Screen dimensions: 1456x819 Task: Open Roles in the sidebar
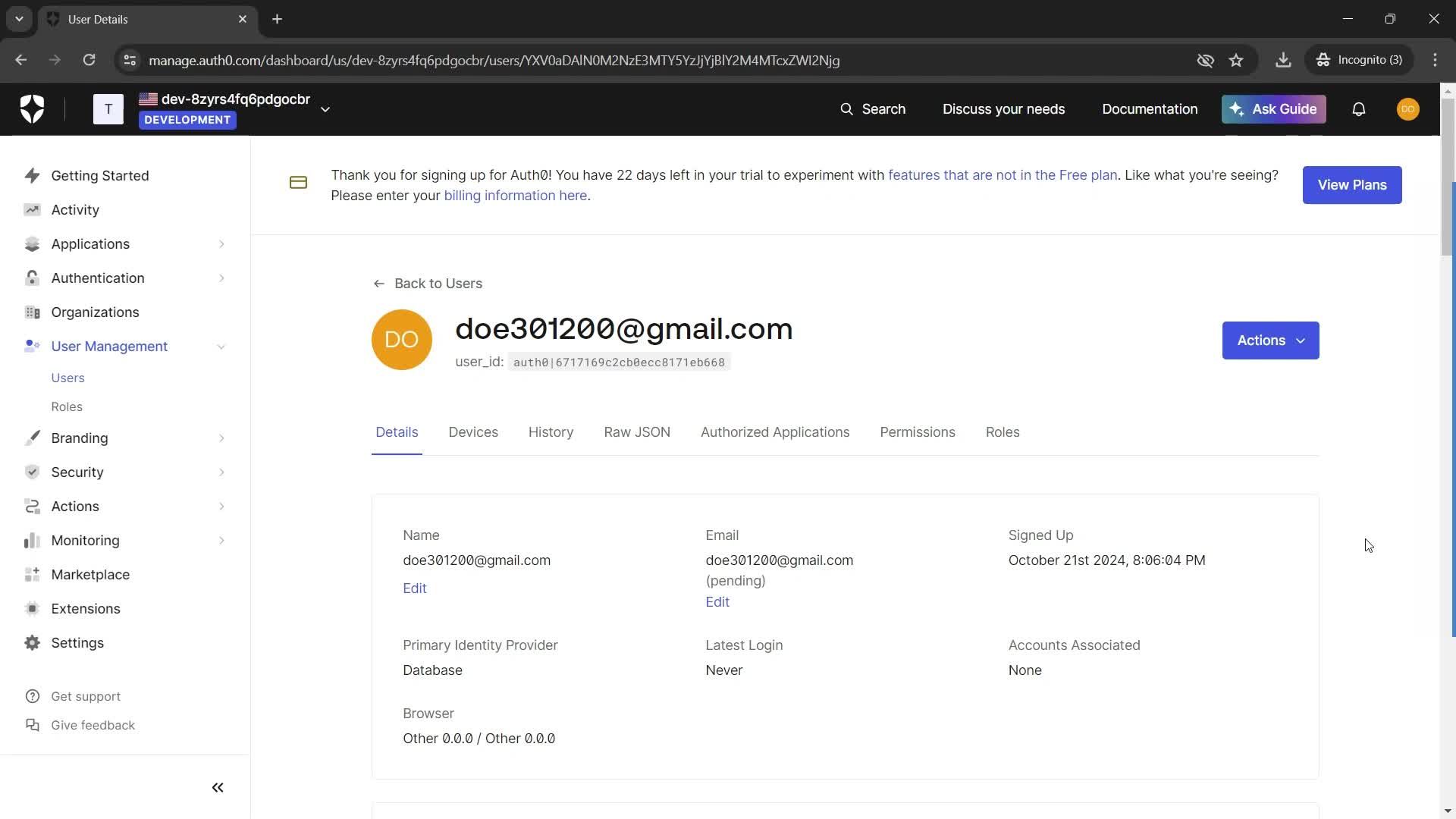[x=67, y=406]
